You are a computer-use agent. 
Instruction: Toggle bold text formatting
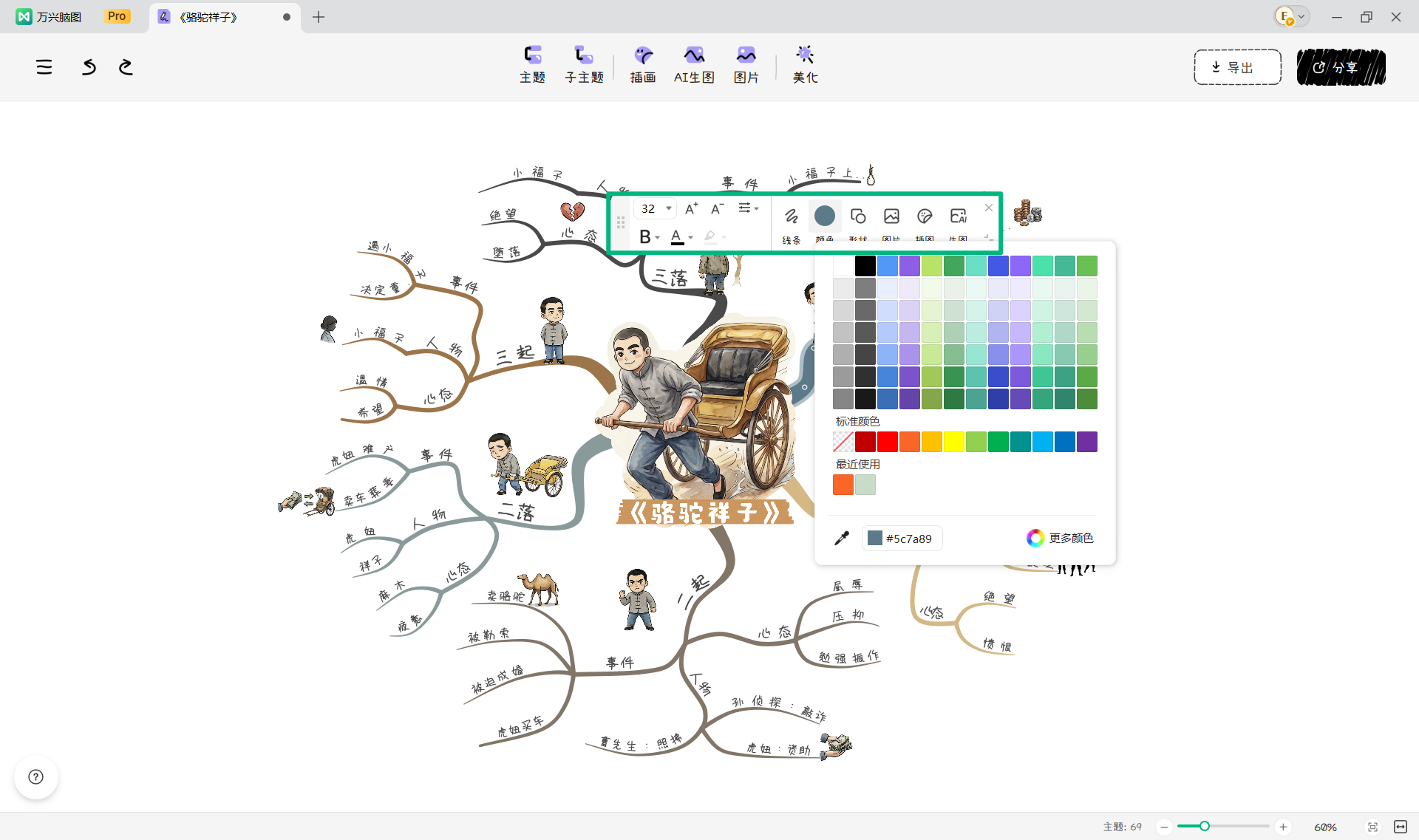click(645, 237)
